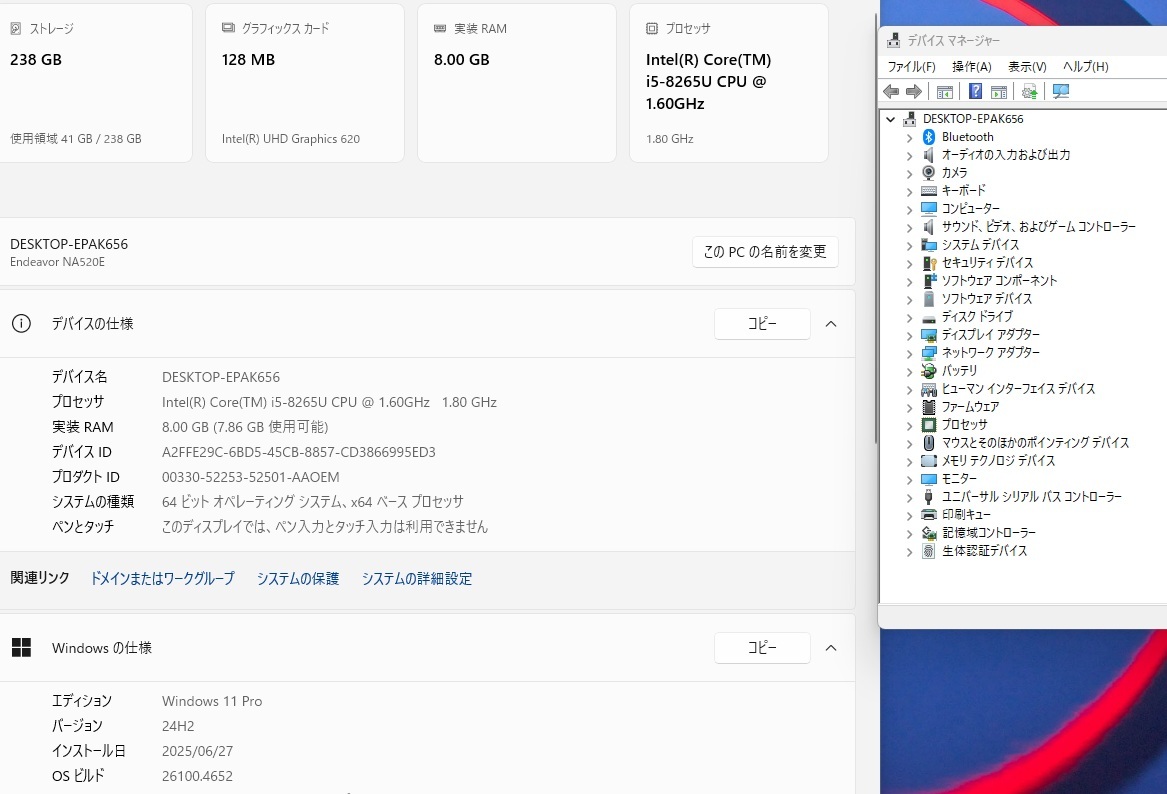
Task: Select the ファームウェア chip icon
Action: [929, 407]
